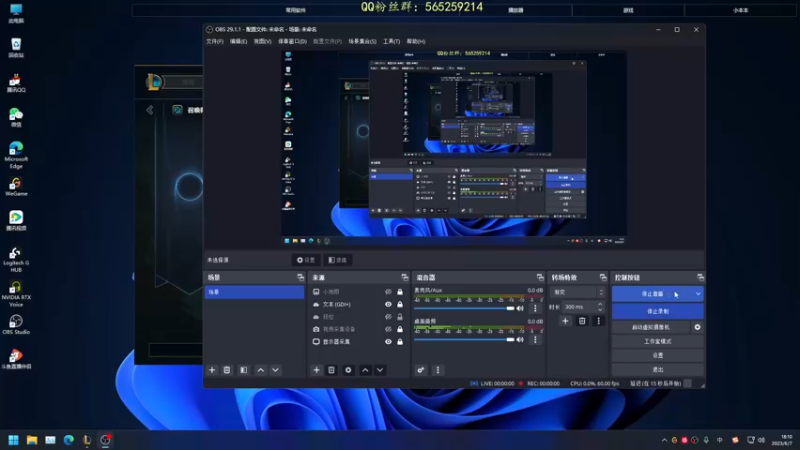Show the 视频采集设备 source
The height and width of the screenshot is (450, 800).
pyautogui.click(x=388, y=329)
